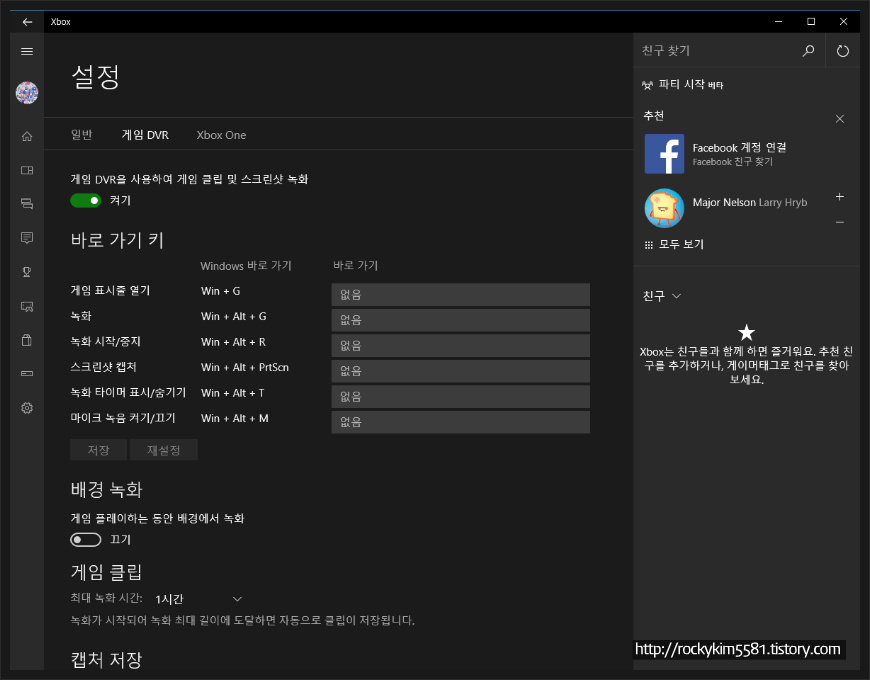Click the Win + Alt + M text
The image size is (870, 680).
pyautogui.click(x=235, y=419)
